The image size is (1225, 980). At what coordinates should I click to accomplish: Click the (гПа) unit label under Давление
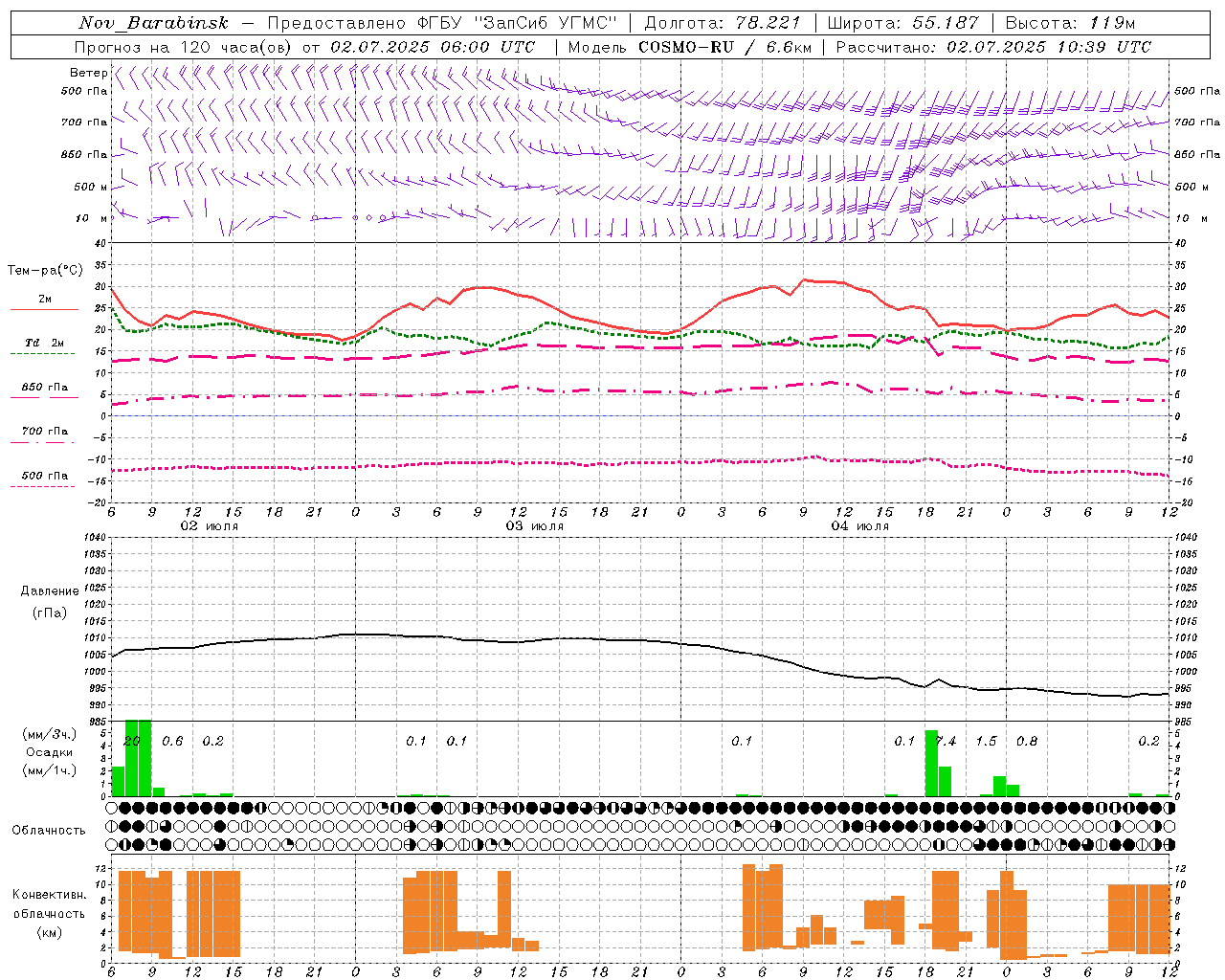[50, 612]
